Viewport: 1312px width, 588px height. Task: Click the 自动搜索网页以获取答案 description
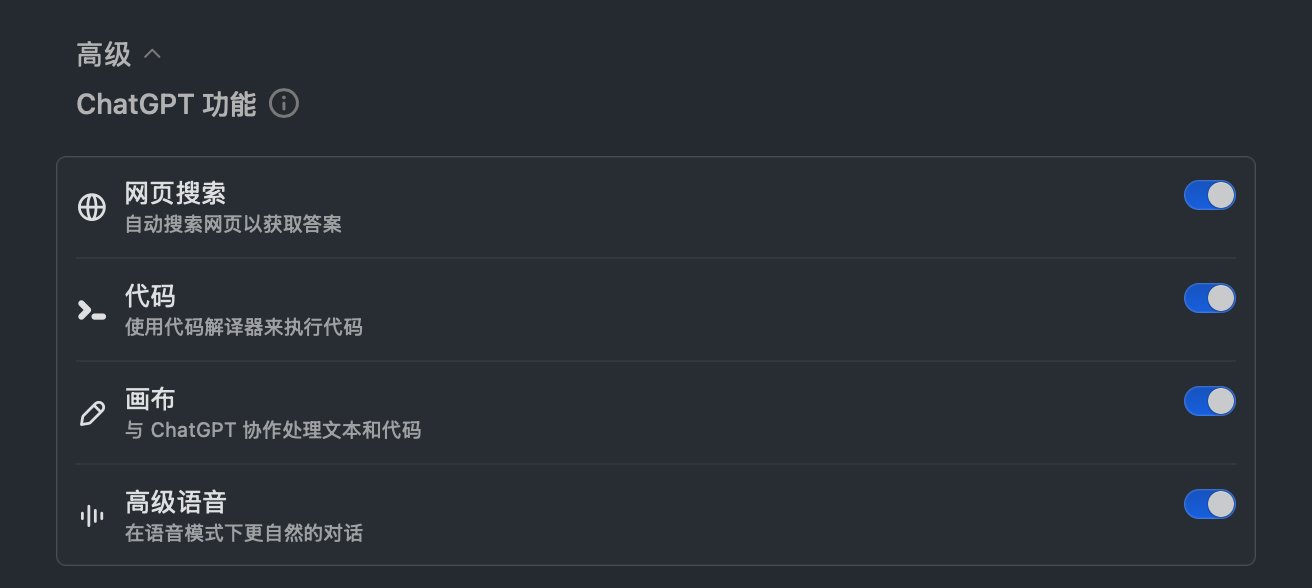pyautogui.click(x=233, y=224)
